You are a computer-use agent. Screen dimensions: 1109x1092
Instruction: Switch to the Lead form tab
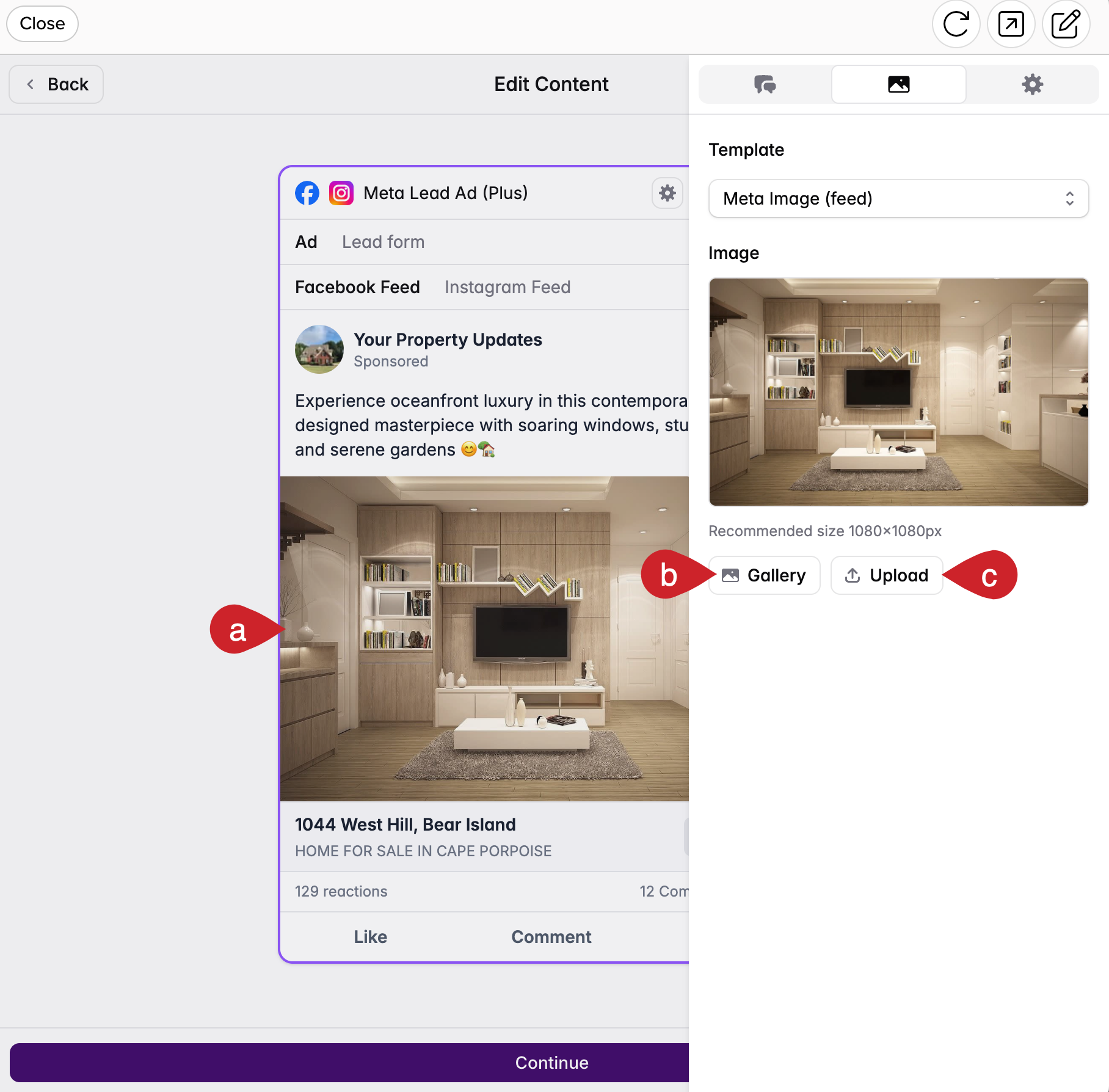coord(383,242)
